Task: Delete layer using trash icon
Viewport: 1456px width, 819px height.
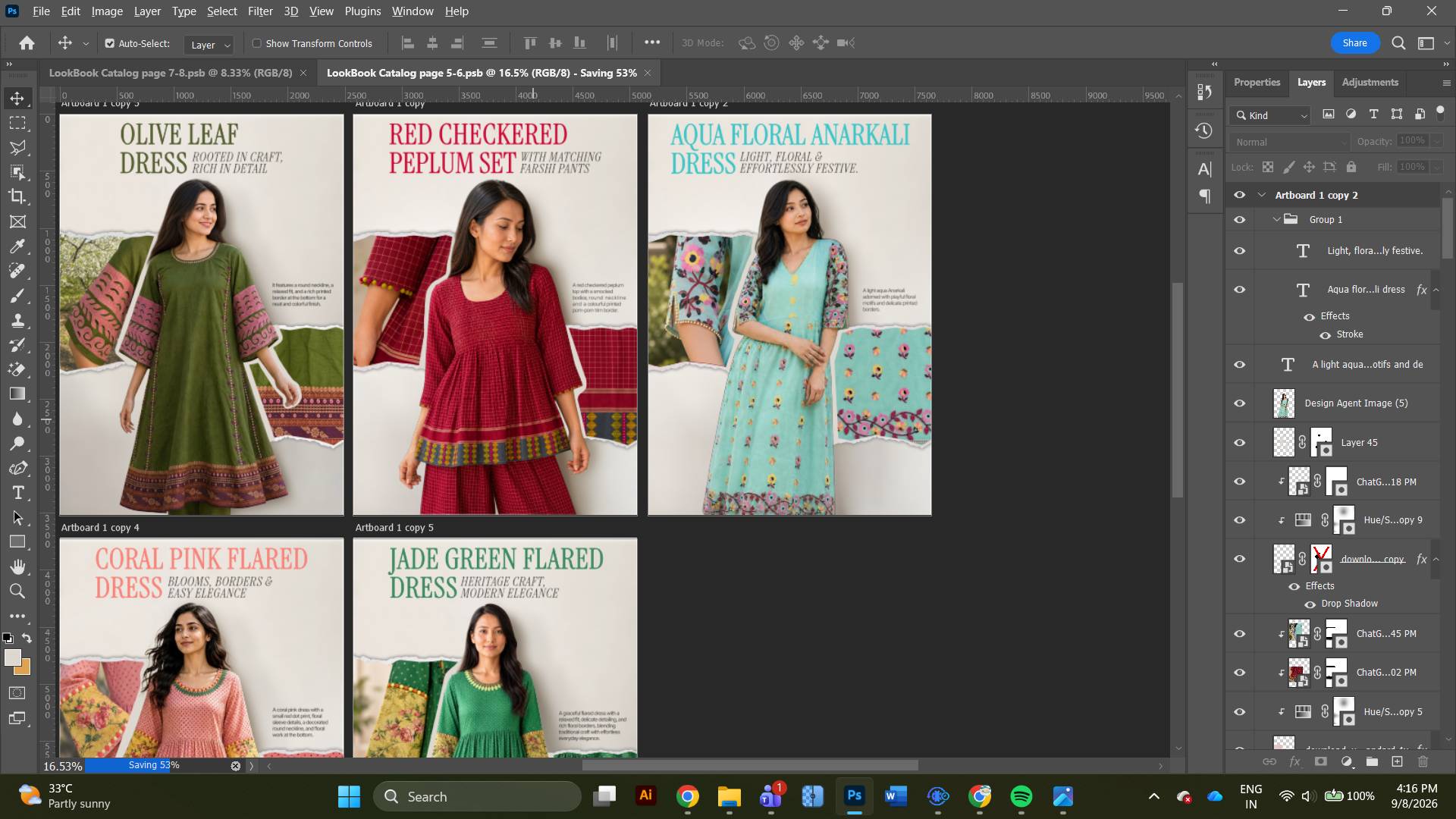Action: point(1423,761)
